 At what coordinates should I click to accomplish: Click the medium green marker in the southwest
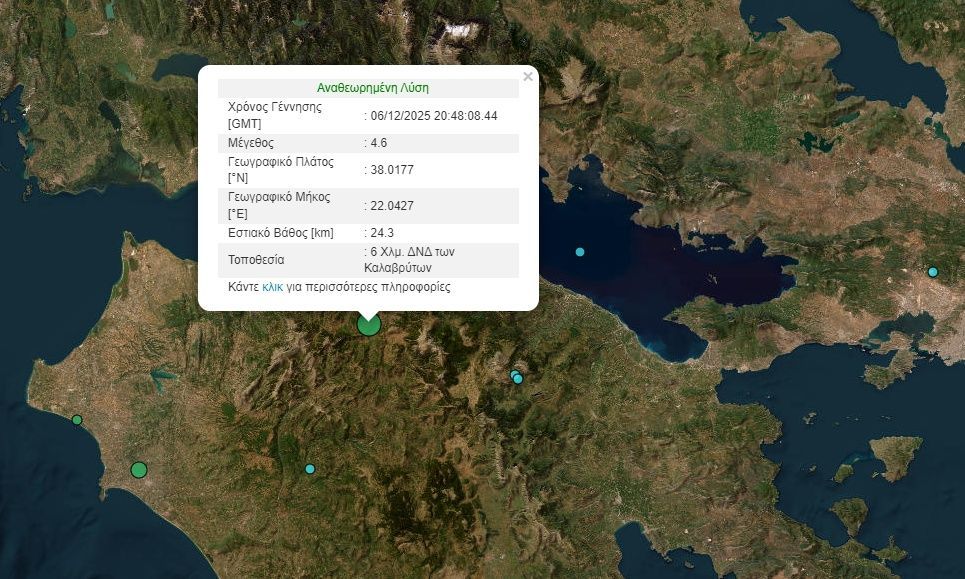tap(139, 470)
